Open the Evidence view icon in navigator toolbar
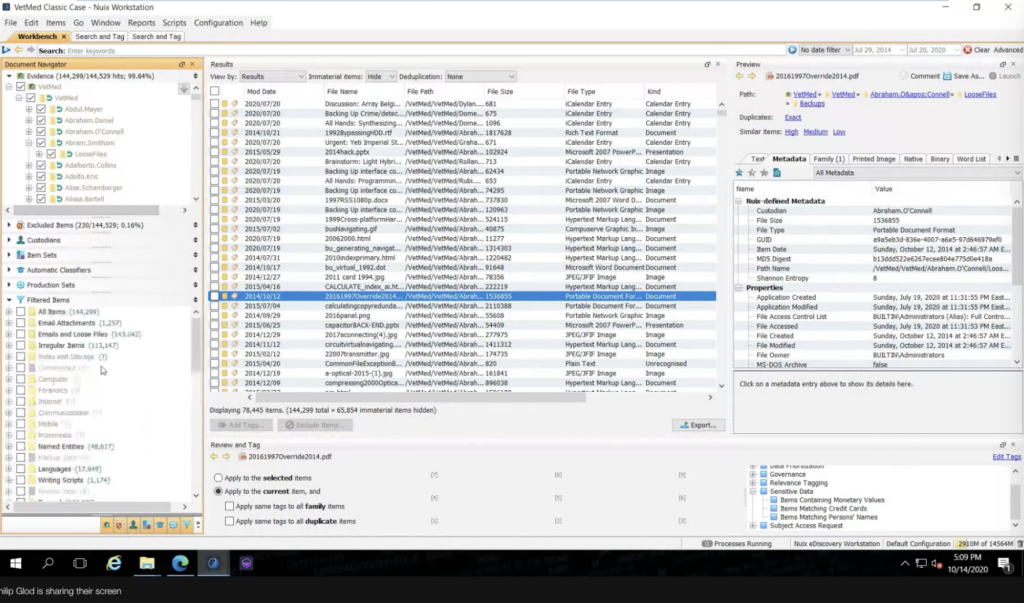 click(x=106, y=525)
